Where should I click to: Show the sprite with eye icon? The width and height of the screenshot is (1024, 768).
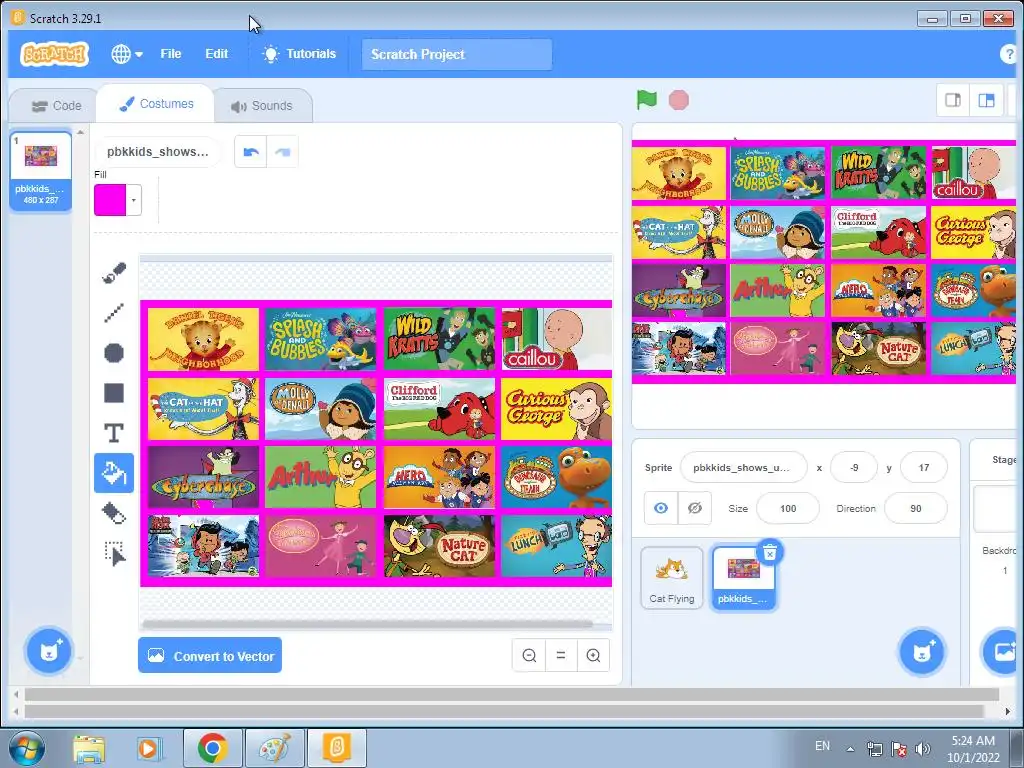(x=661, y=508)
